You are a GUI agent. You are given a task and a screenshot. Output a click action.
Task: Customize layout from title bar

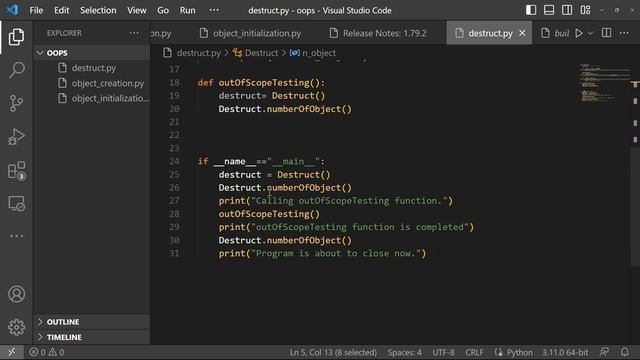pyautogui.click(x=585, y=10)
